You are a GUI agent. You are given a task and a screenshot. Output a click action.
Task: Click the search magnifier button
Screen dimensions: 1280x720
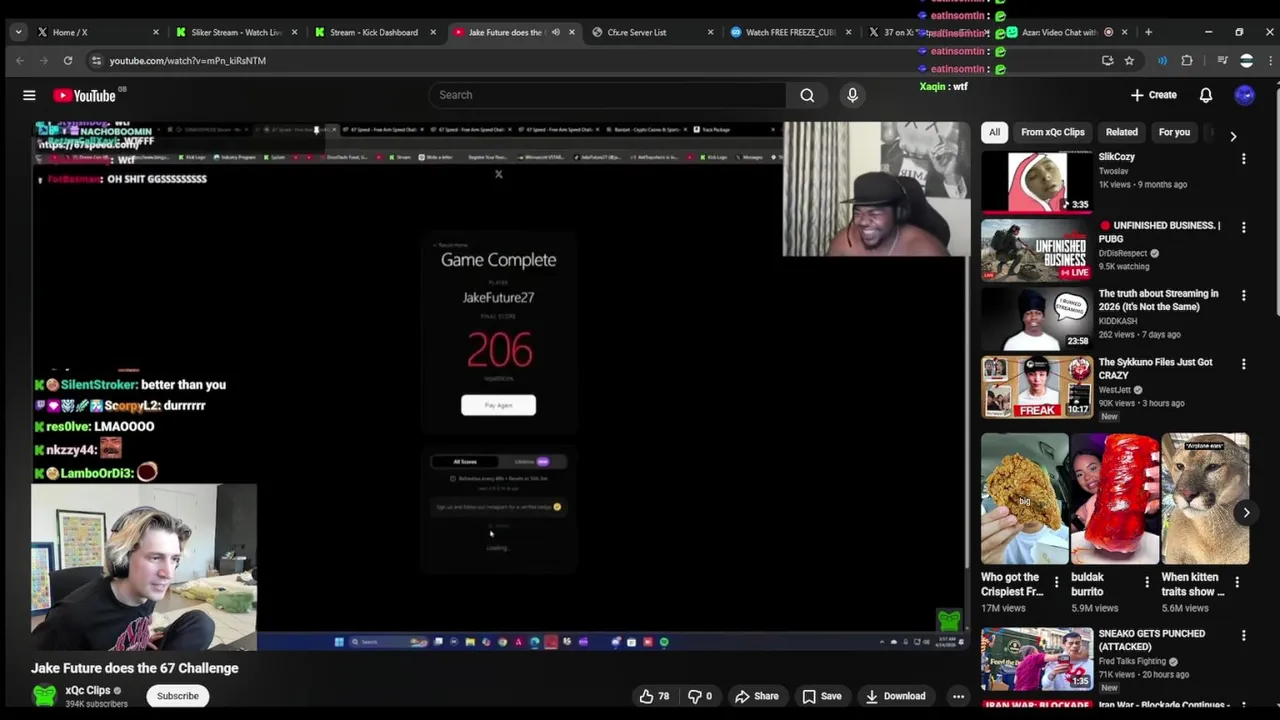(807, 95)
